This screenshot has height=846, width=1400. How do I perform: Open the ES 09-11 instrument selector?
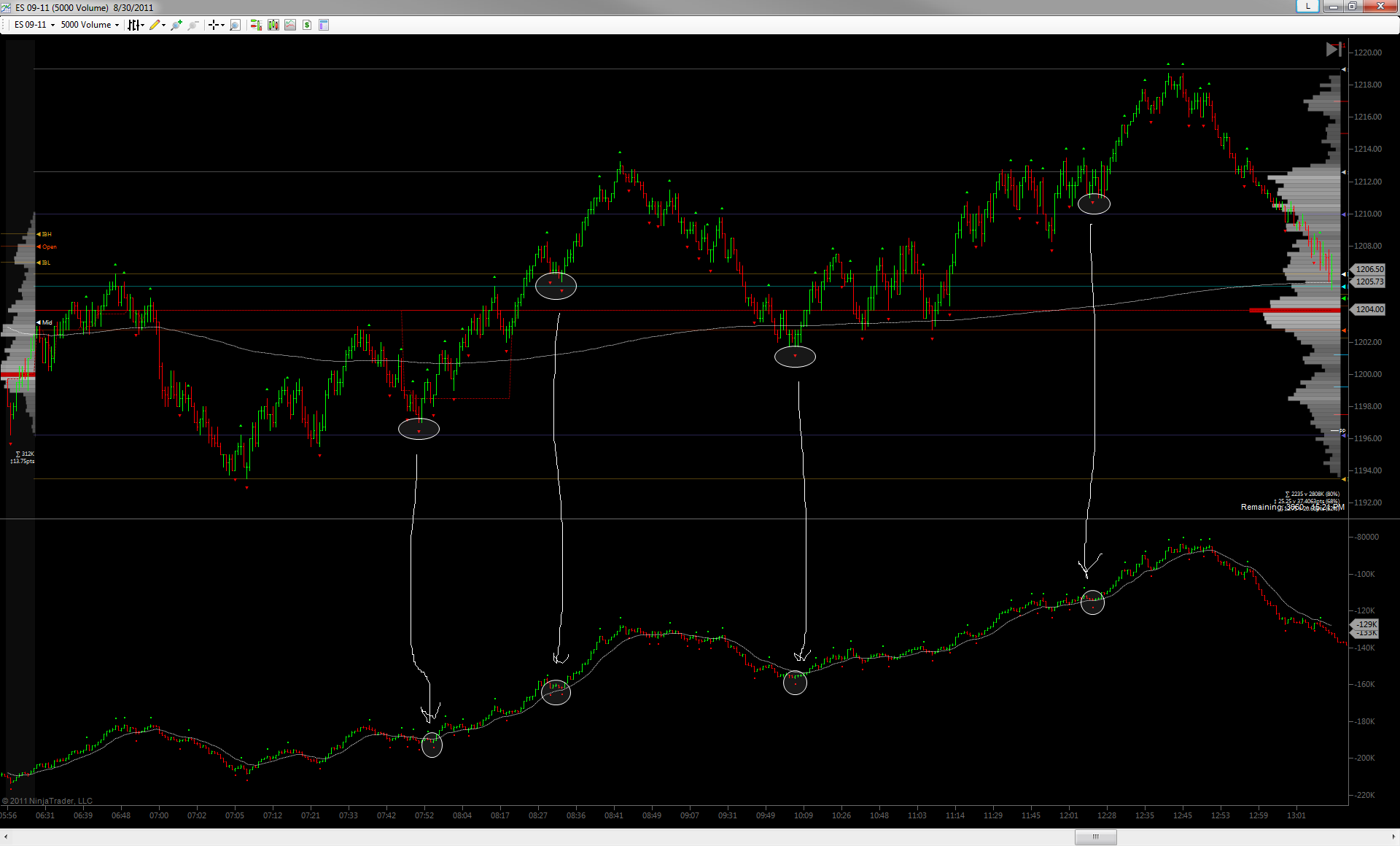click(34, 25)
